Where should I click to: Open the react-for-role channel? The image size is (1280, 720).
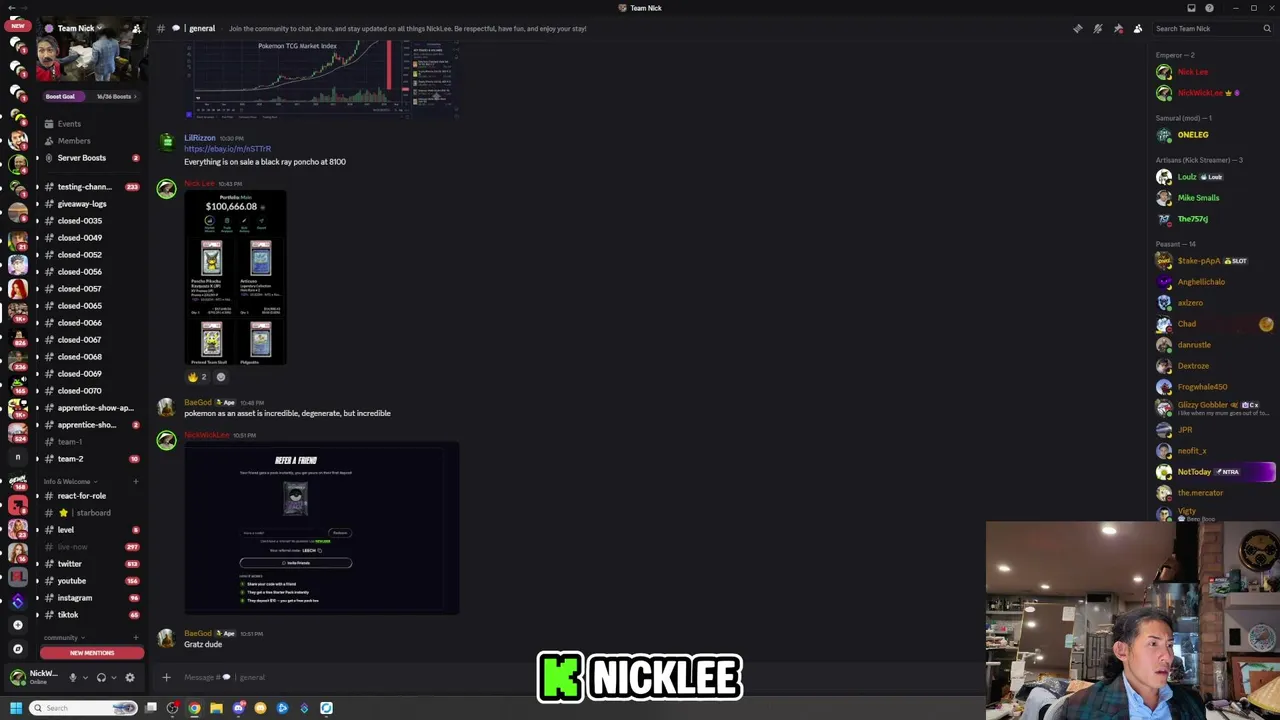pyautogui.click(x=90, y=496)
